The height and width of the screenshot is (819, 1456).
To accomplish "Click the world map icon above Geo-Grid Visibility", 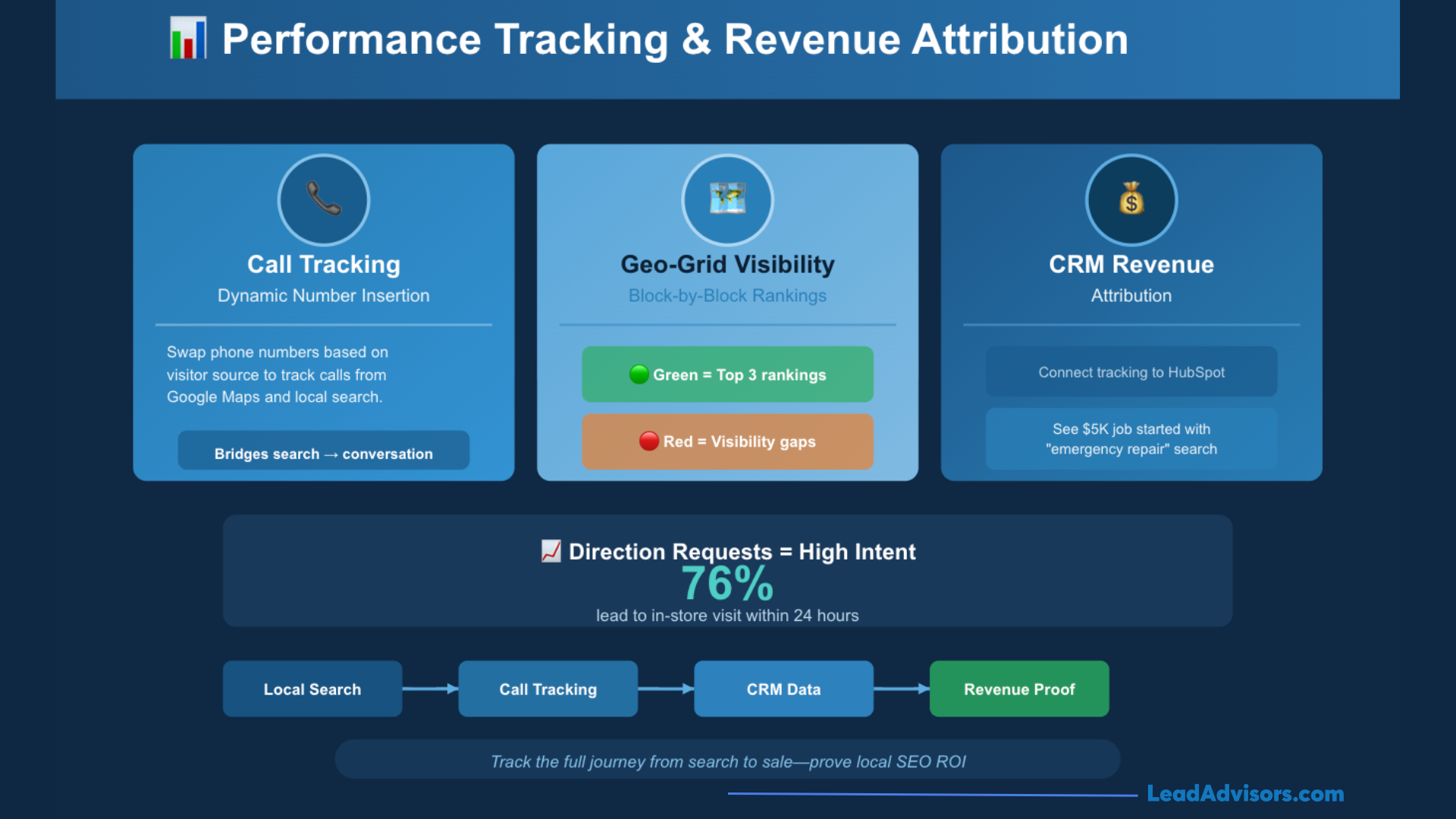I will point(726,199).
